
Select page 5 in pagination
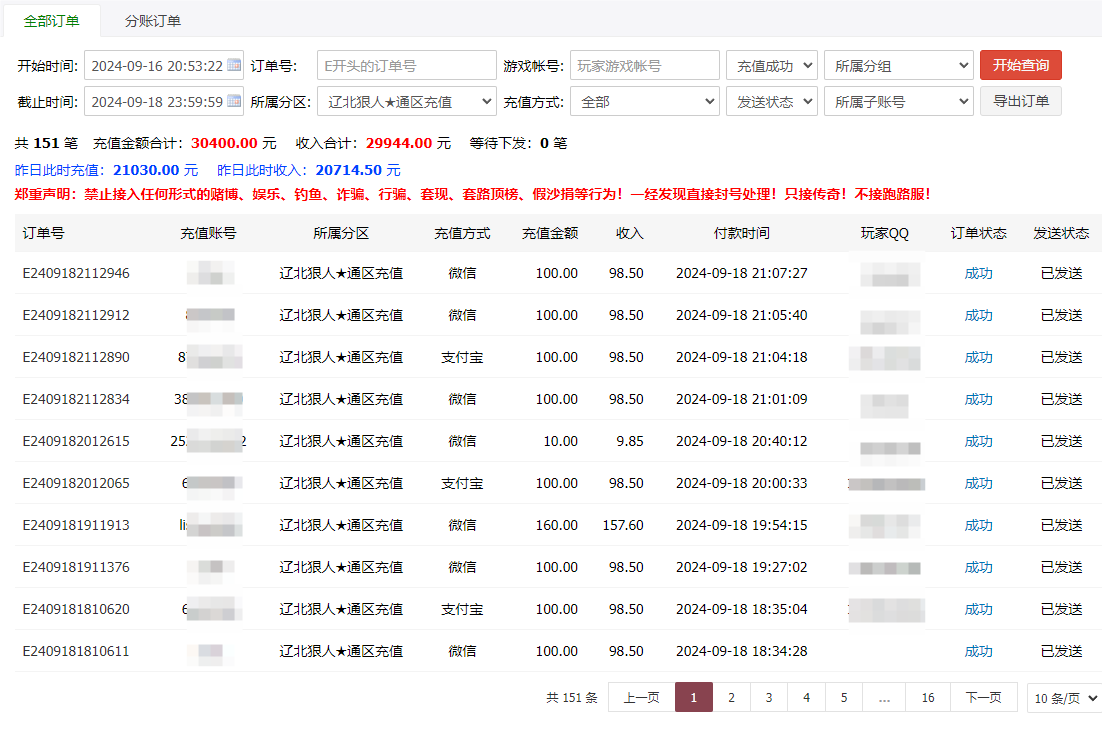(x=844, y=697)
